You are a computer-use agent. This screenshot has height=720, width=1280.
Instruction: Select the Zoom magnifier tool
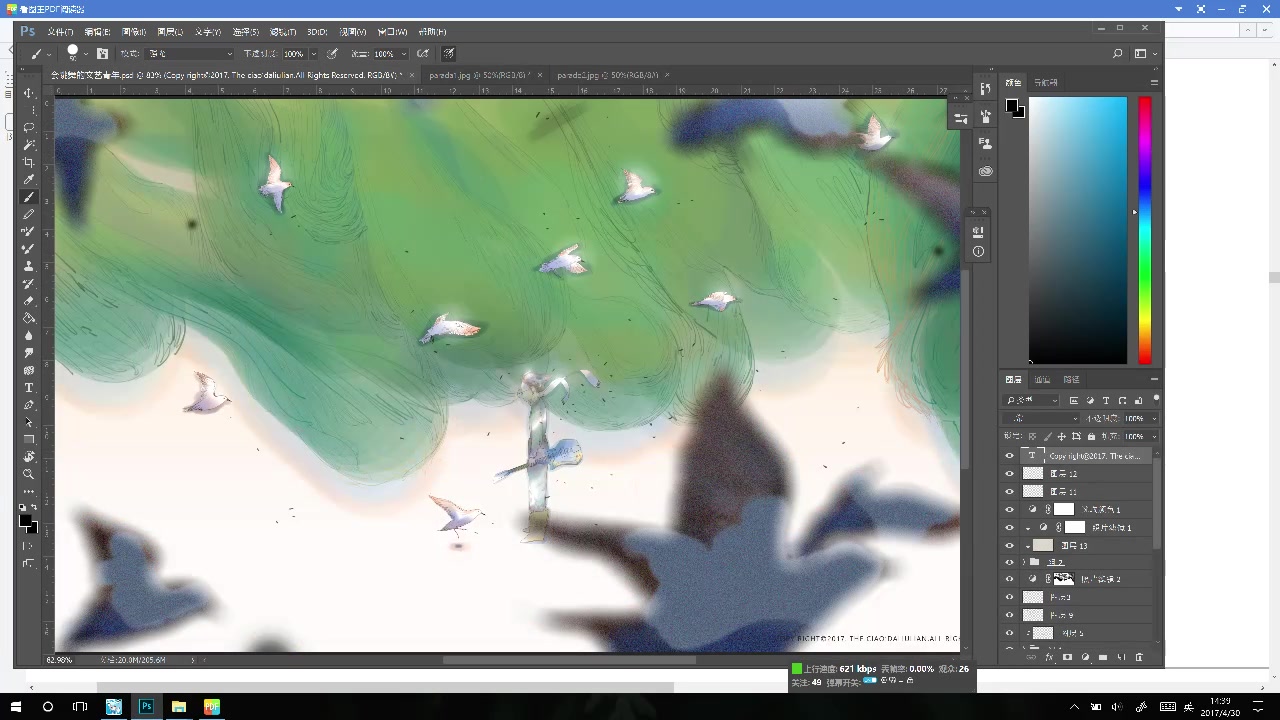click(29, 474)
